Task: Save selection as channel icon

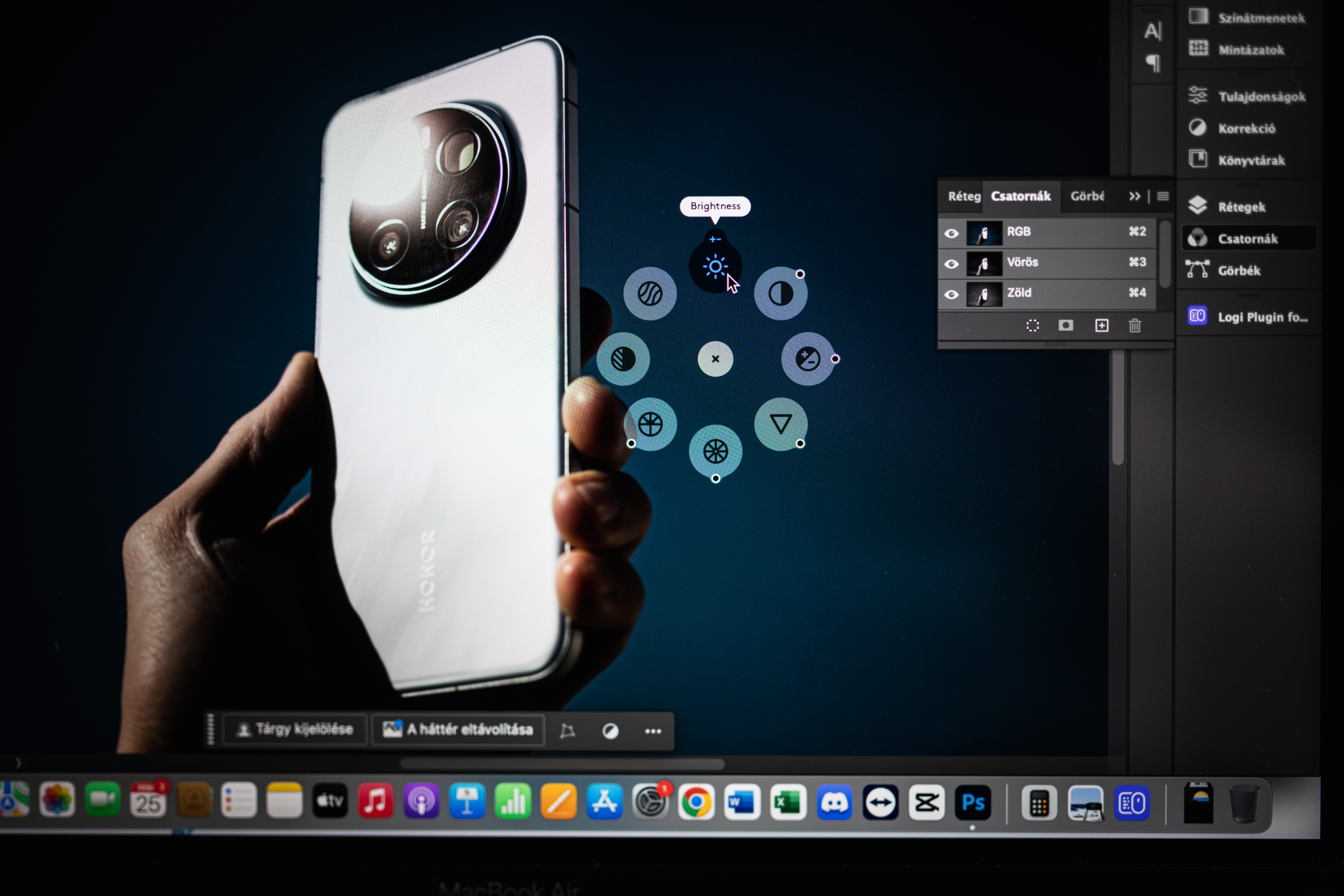Action: pyautogui.click(x=1066, y=325)
